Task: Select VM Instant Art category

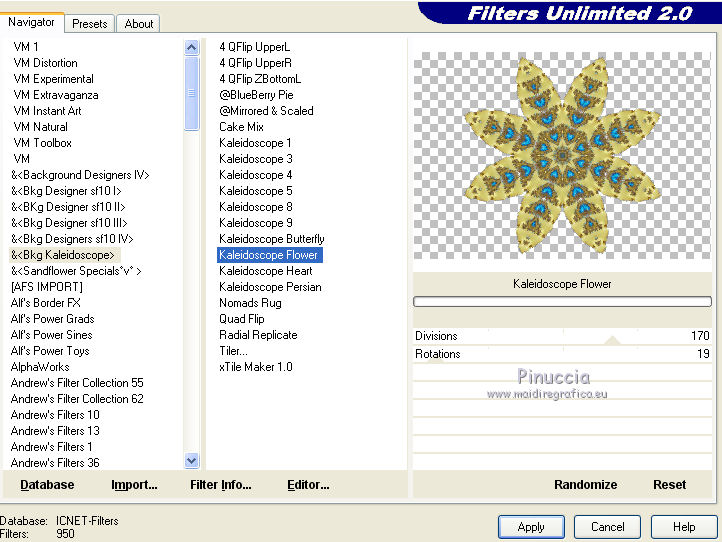Action: coord(47,111)
